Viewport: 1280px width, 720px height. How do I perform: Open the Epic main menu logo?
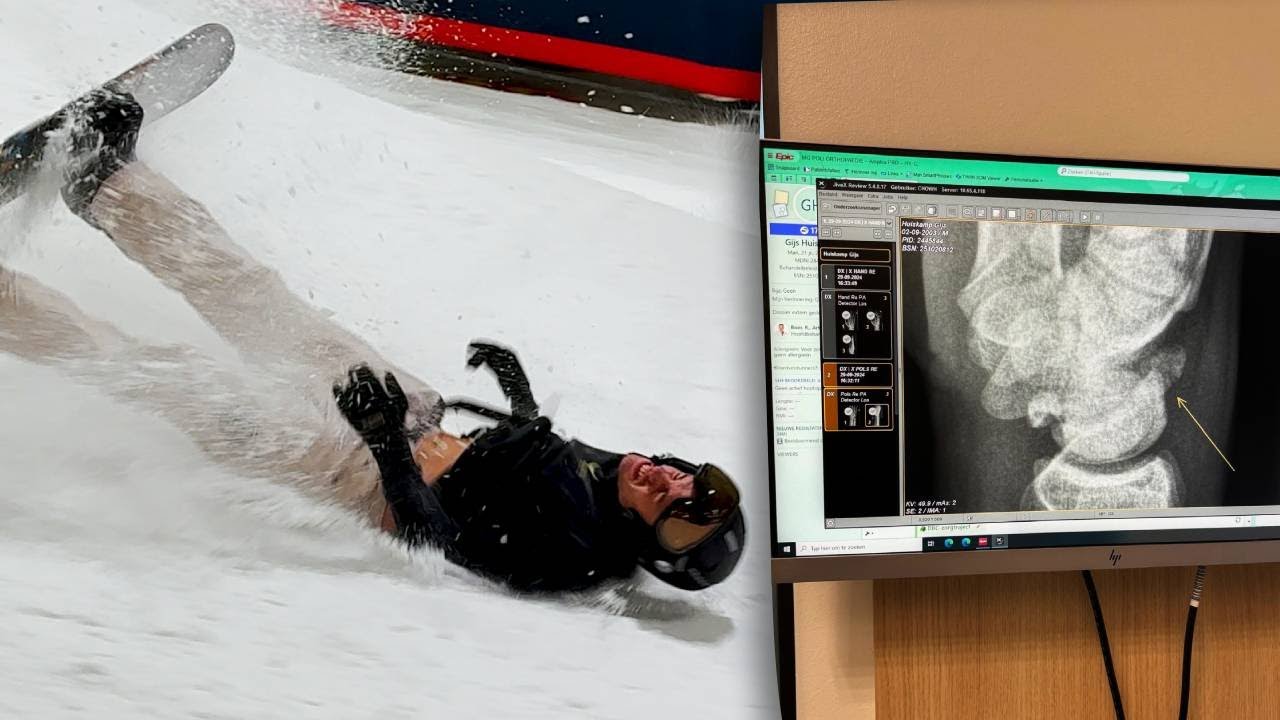(782, 156)
